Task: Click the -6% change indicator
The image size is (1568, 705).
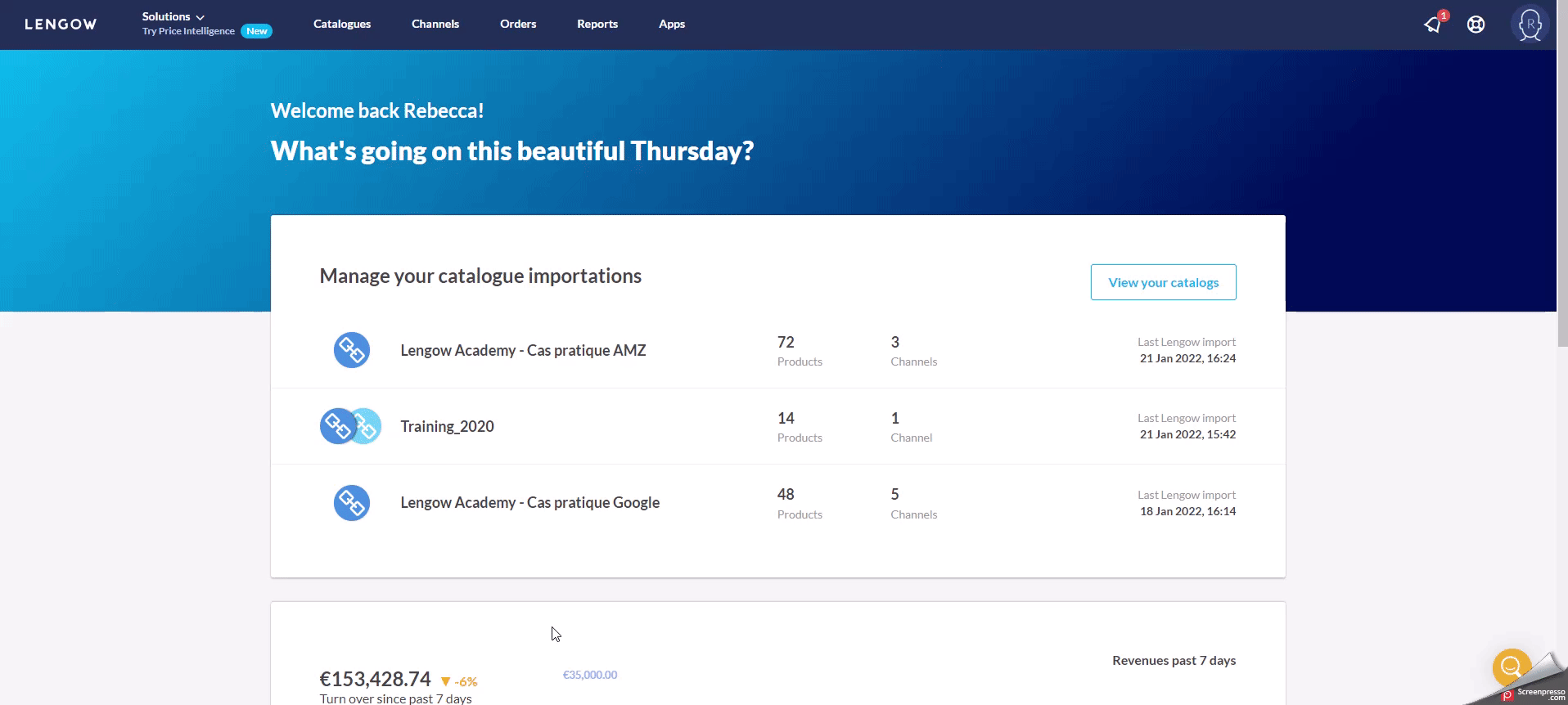Action: tap(459, 681)
